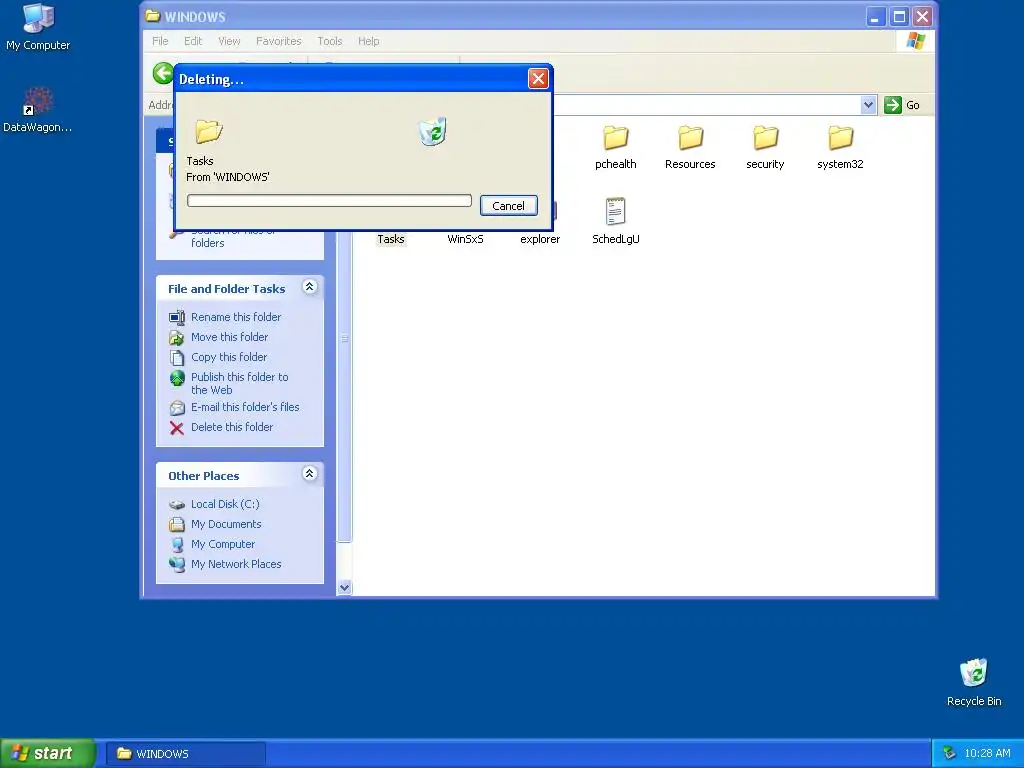Click the WINDOWS taskbar button
The width and height of the screenshot is (1024, 768).
click(186, 754)
